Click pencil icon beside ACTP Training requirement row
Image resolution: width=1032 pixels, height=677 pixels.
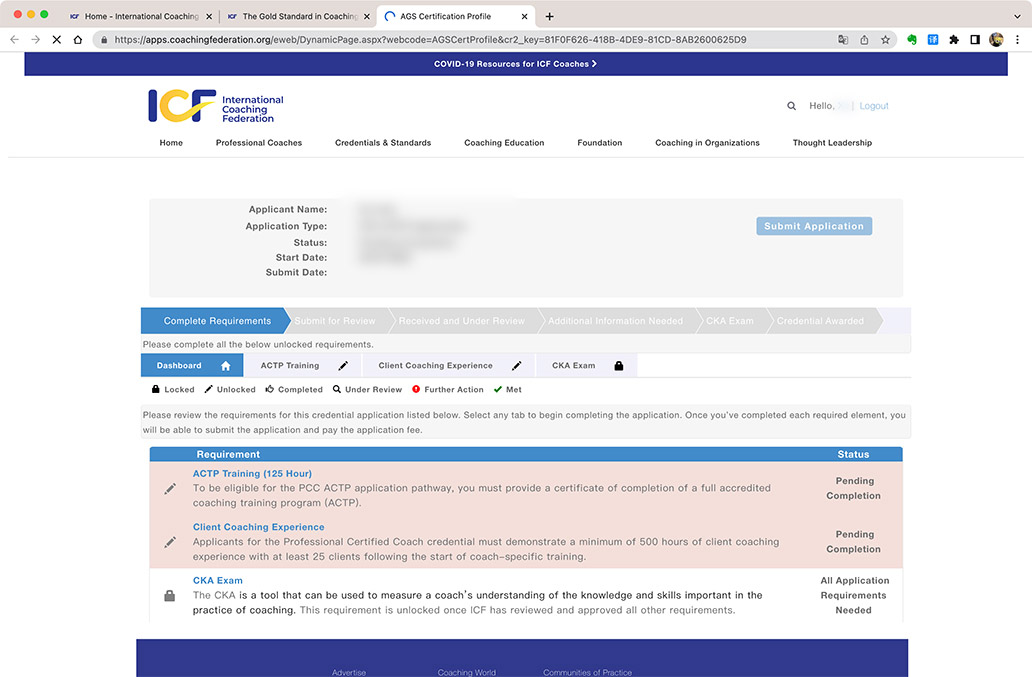170,489
